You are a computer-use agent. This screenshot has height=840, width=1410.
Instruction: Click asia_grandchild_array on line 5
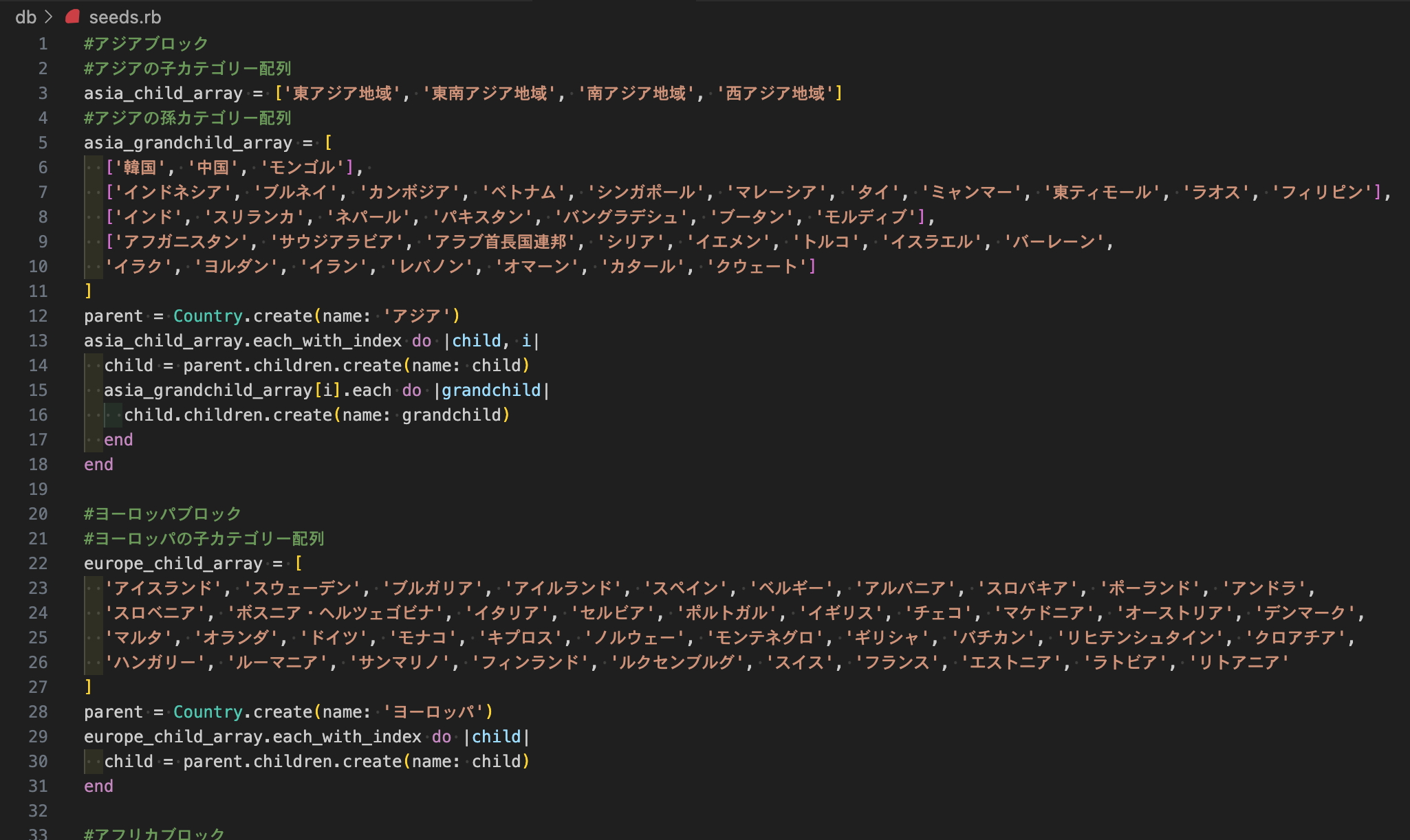(x=188, y=143)
